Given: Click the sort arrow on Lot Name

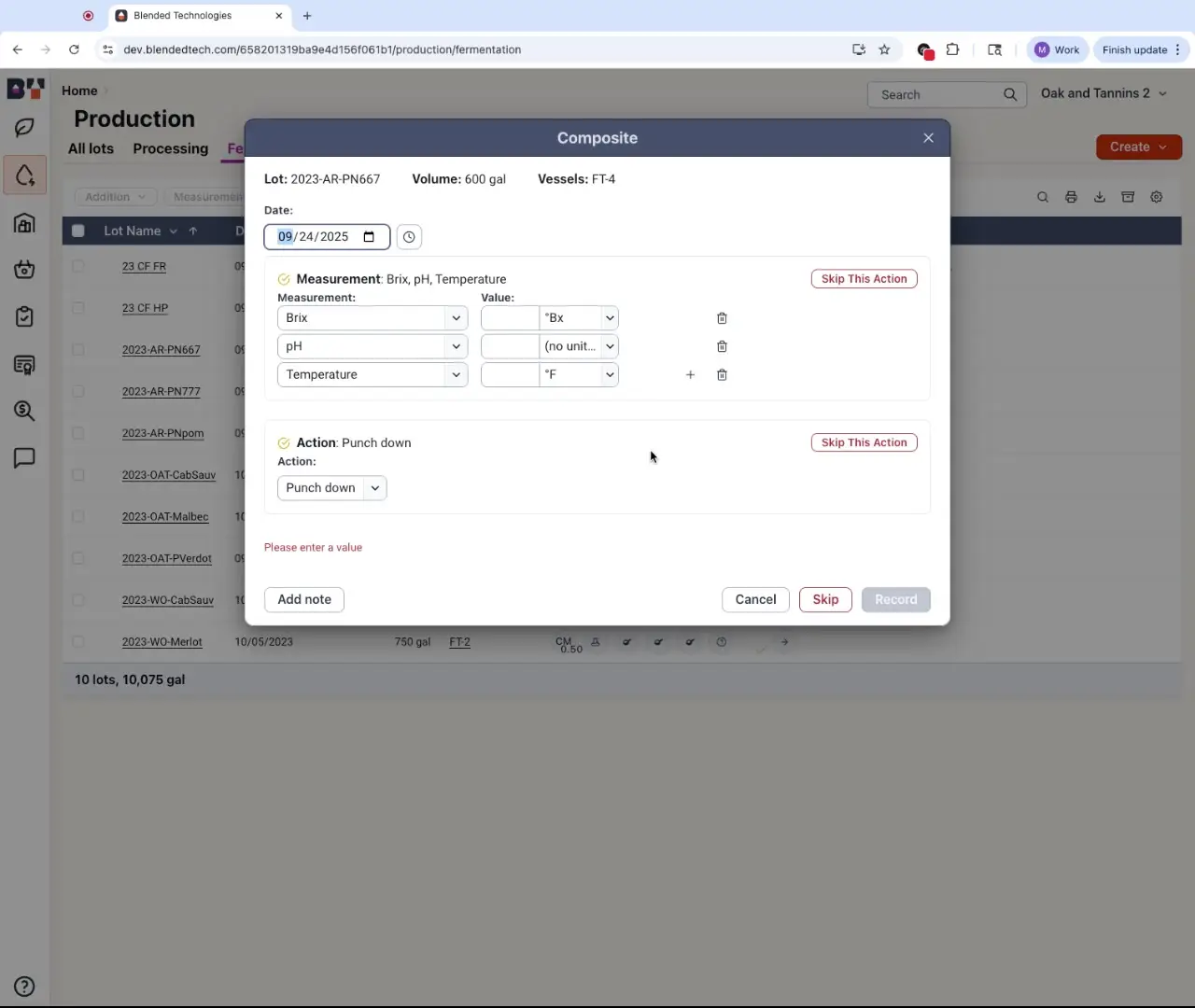Looking at the screenshot, I should [193, 231].
